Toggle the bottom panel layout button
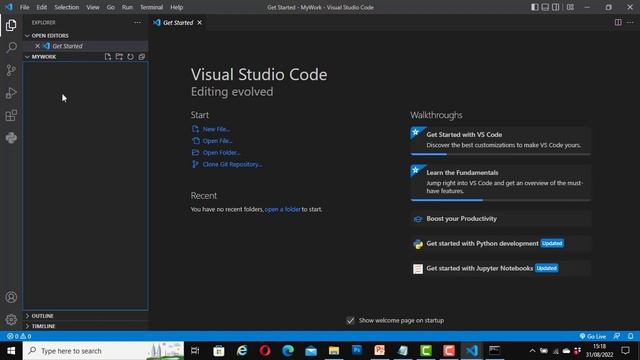This screenshot has width=640, height=360. coord(545,7)
